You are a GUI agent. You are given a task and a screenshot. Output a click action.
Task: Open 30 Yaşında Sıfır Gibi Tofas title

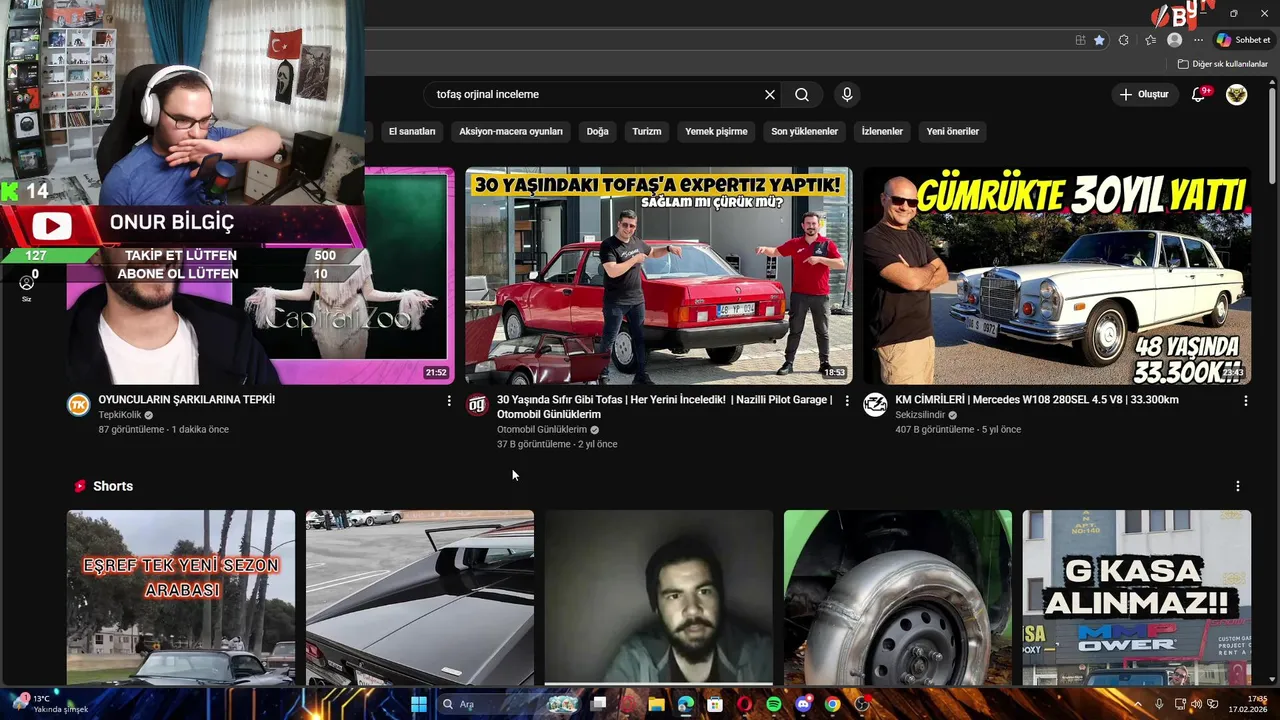coord(664,407)
